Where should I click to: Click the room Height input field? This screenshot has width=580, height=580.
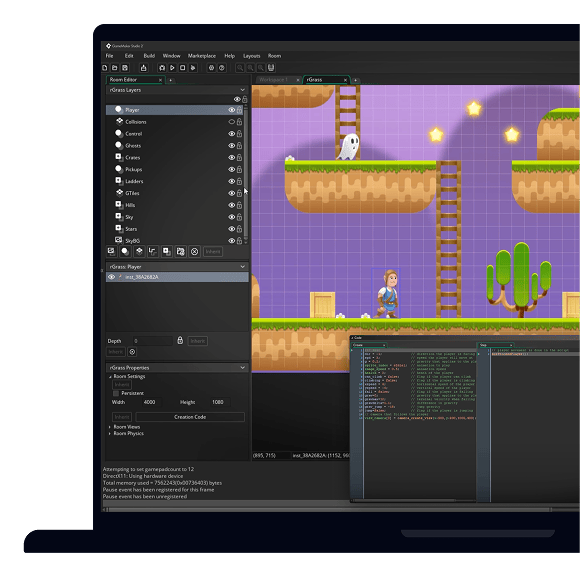click(x=220, y=402)
